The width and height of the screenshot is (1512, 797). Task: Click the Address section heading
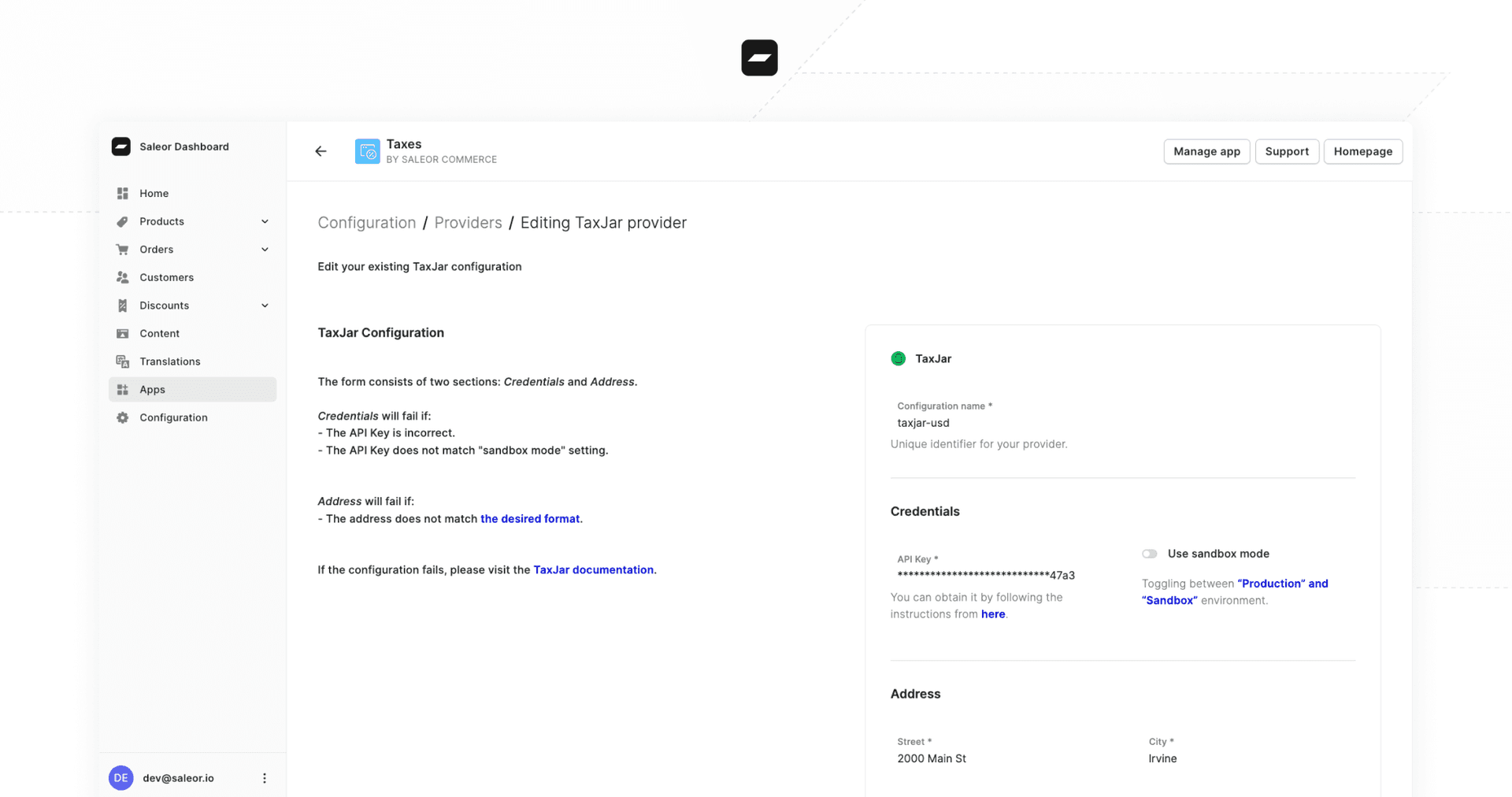coord(915,694)
